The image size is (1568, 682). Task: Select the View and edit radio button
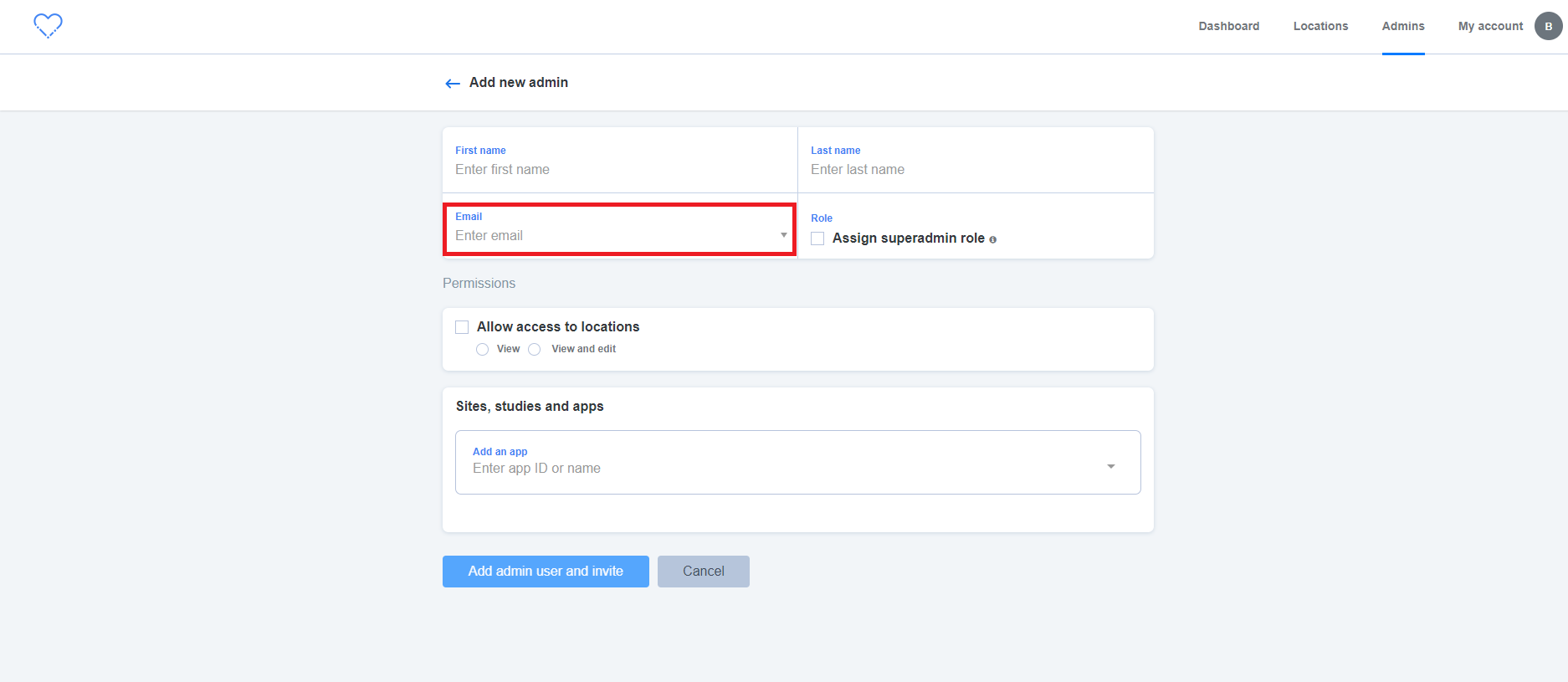tap(535, 349)
